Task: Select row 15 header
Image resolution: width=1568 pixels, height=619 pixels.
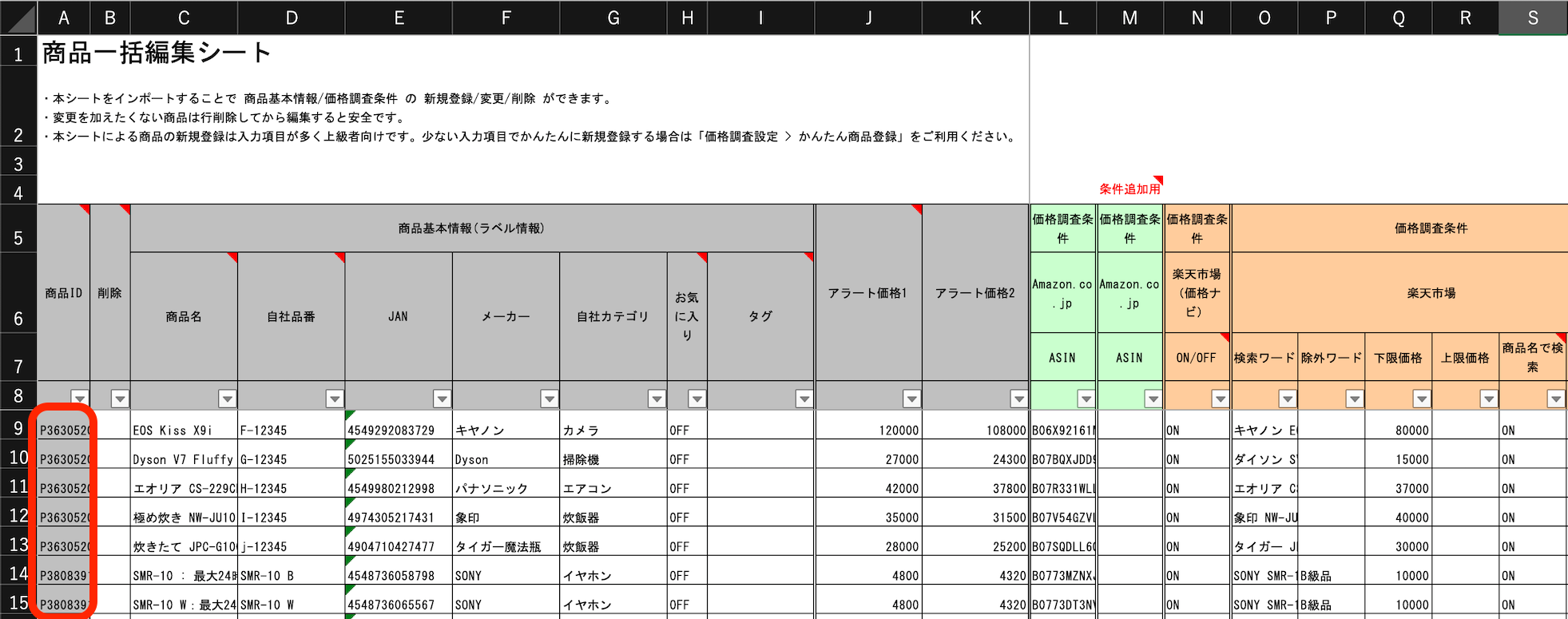Action: 18,603
